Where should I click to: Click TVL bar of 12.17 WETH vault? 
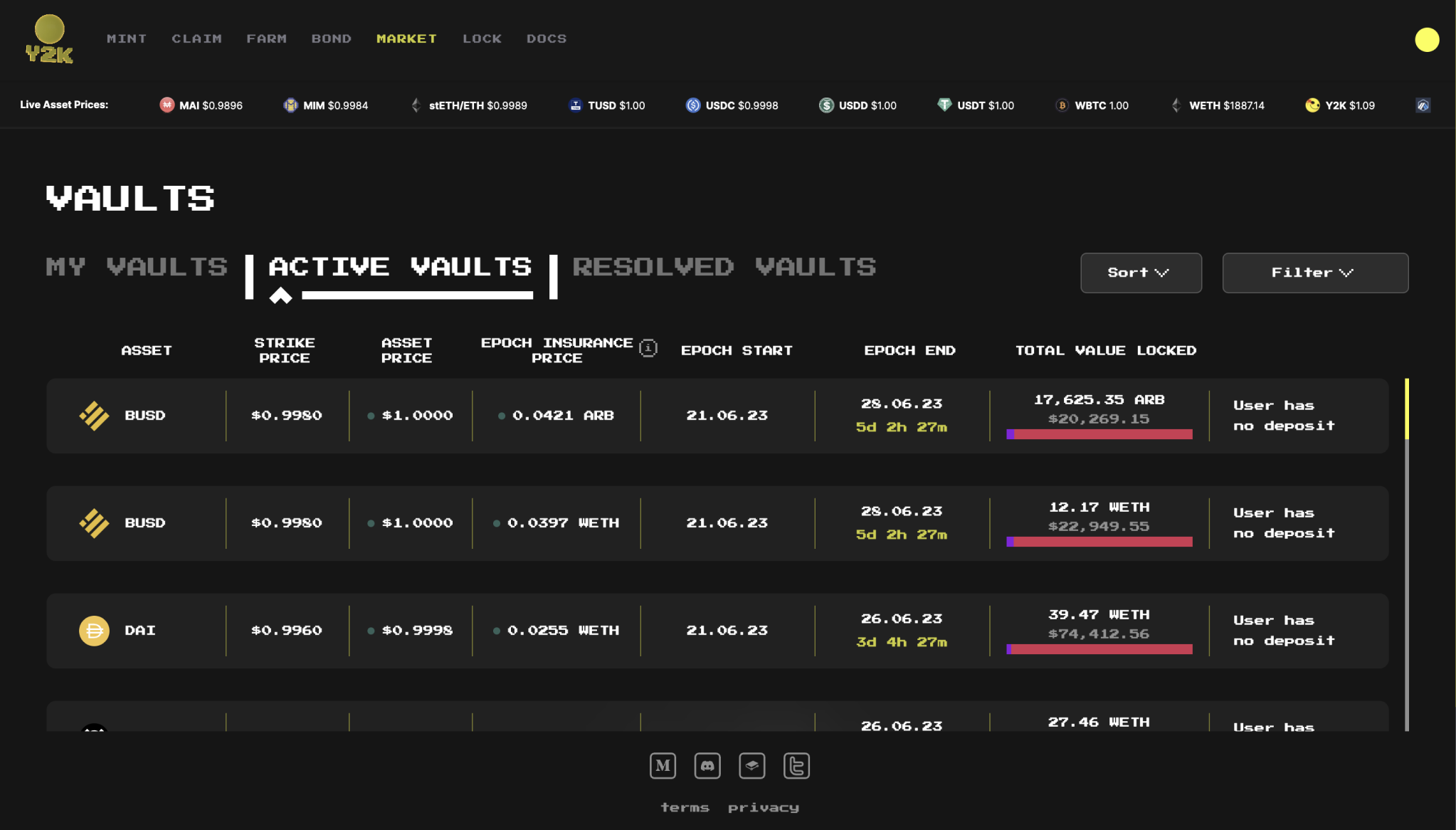[x=1099, y=542]
